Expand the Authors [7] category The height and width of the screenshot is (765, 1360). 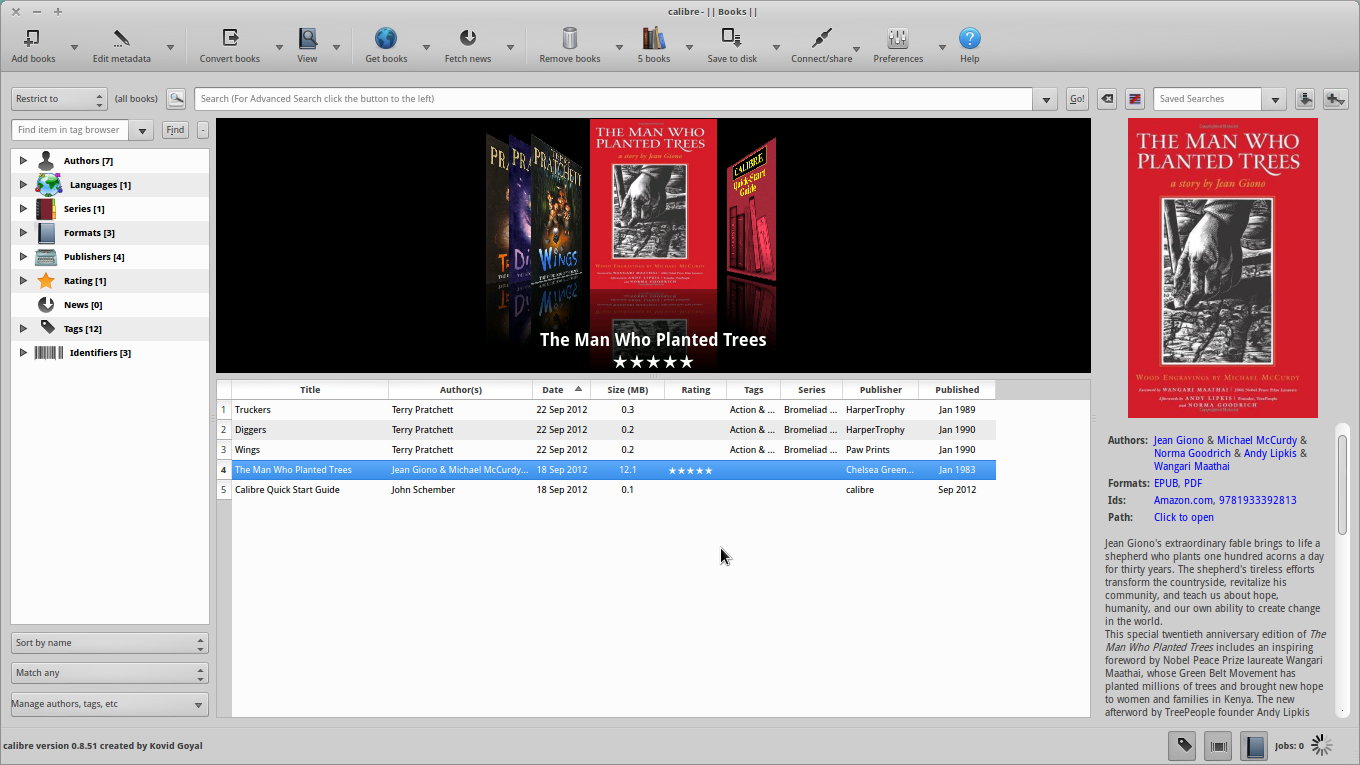pos(23,160)
